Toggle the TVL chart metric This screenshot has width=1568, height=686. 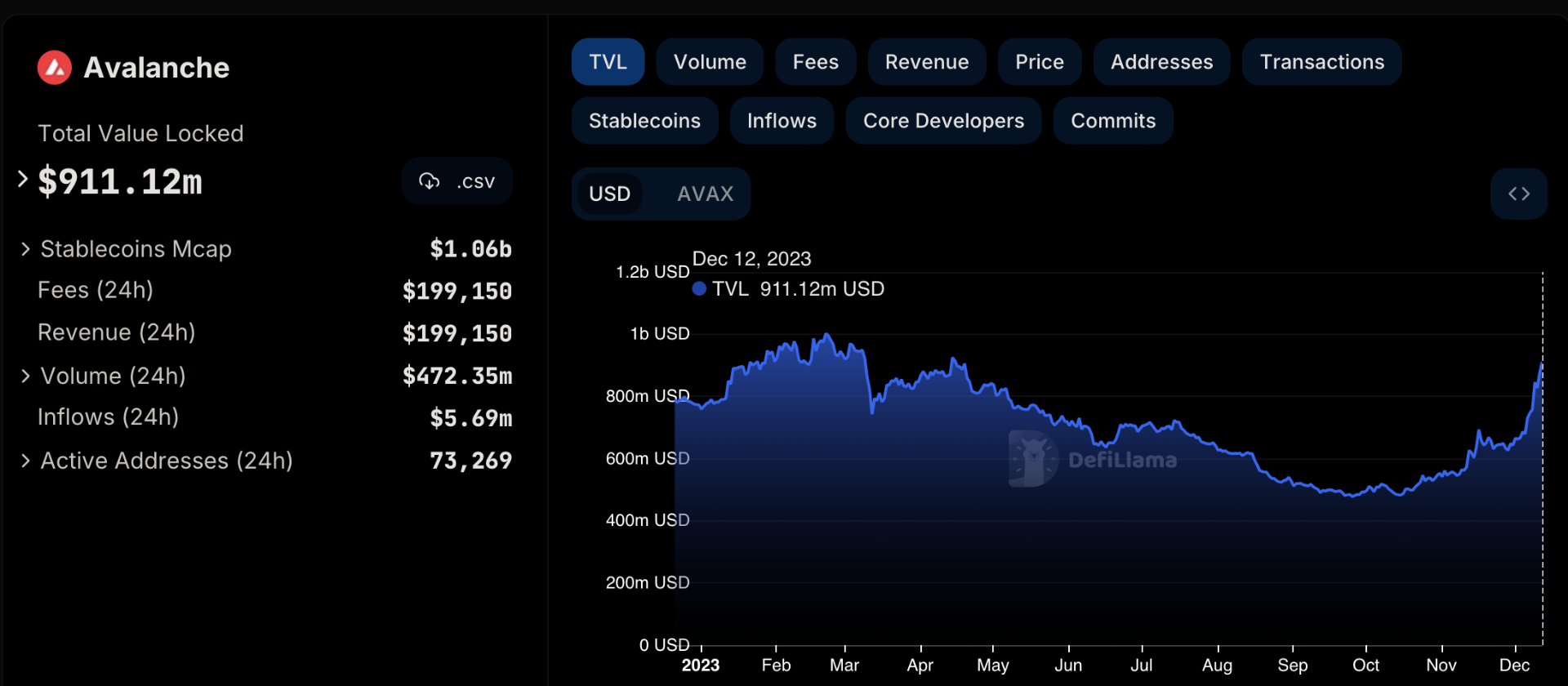coord(608,62)
